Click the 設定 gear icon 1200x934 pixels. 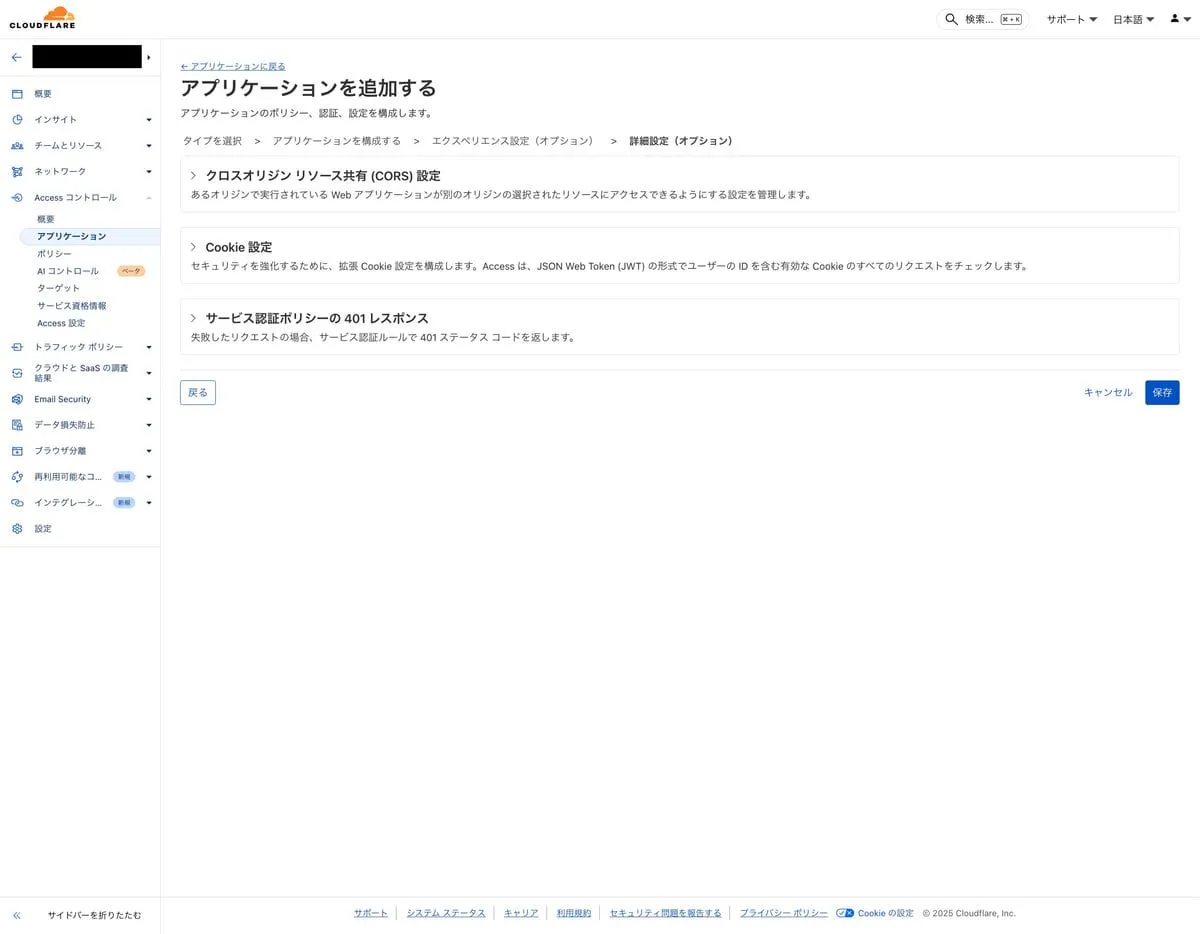tap(17, 529)
